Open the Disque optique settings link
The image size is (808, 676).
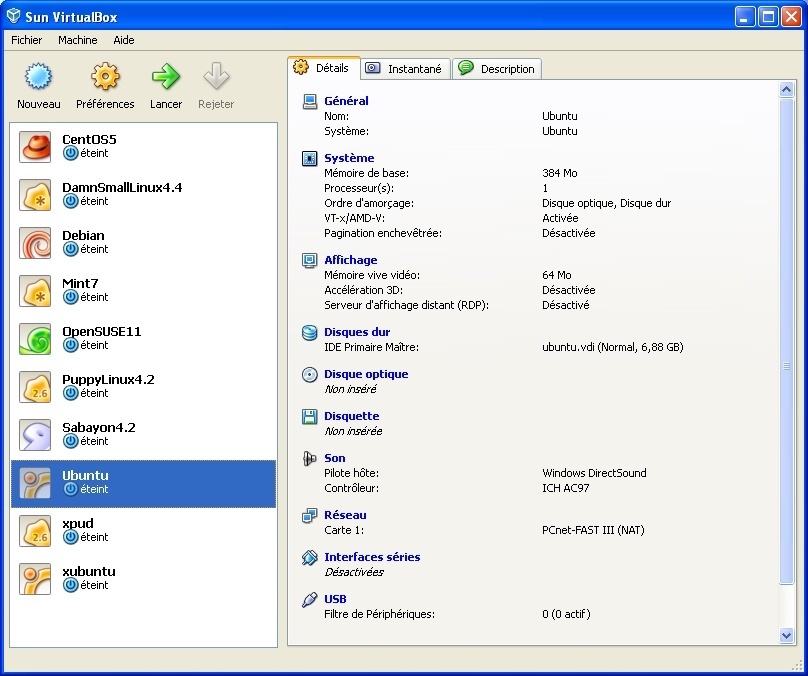click(x=366, y=374)
